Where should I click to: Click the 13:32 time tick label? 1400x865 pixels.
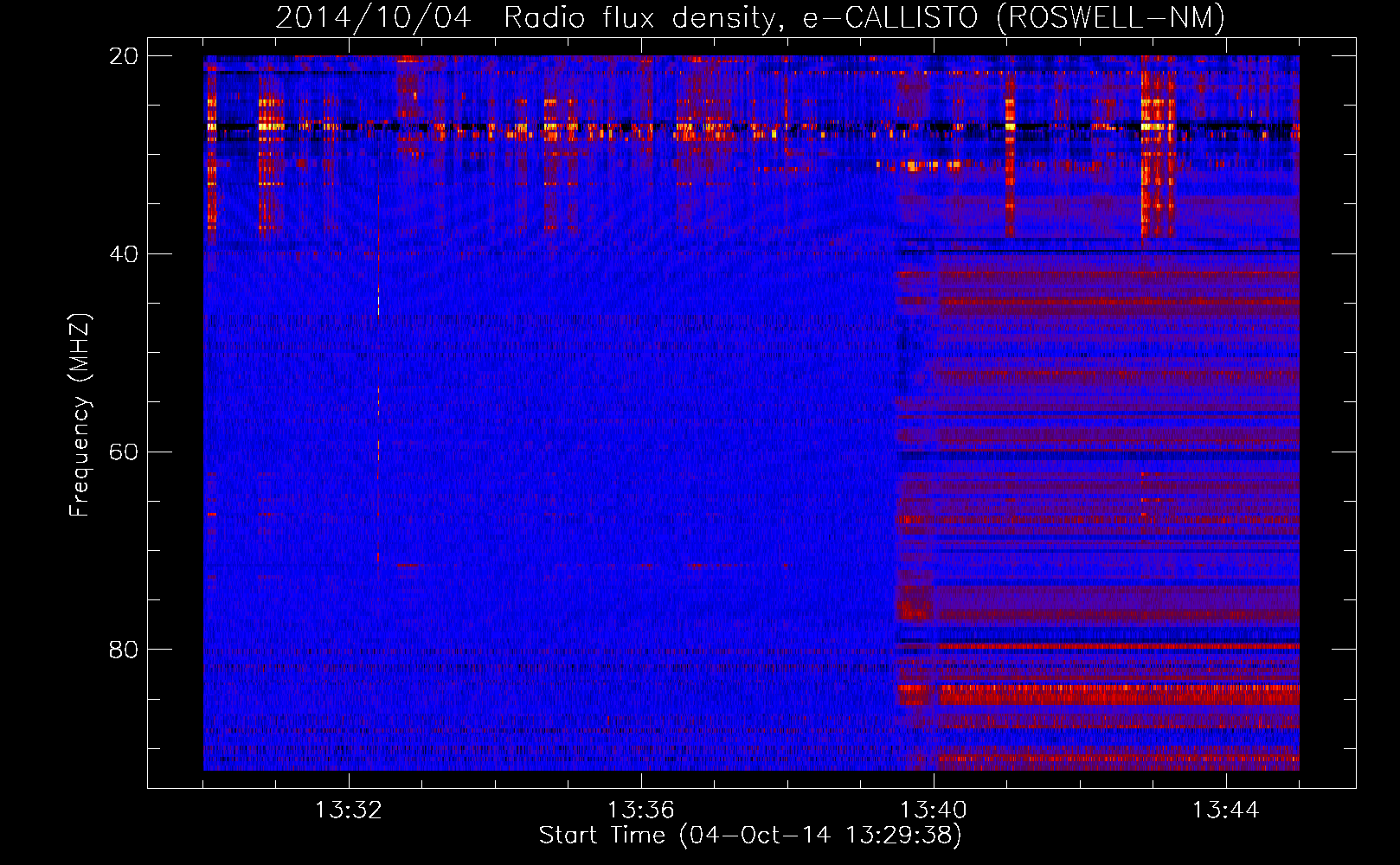[x=349, y=811]
